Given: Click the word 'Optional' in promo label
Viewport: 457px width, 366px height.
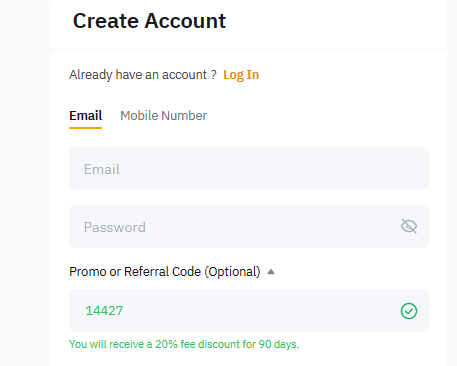Looking at the screenshot, I should point(232,272).
